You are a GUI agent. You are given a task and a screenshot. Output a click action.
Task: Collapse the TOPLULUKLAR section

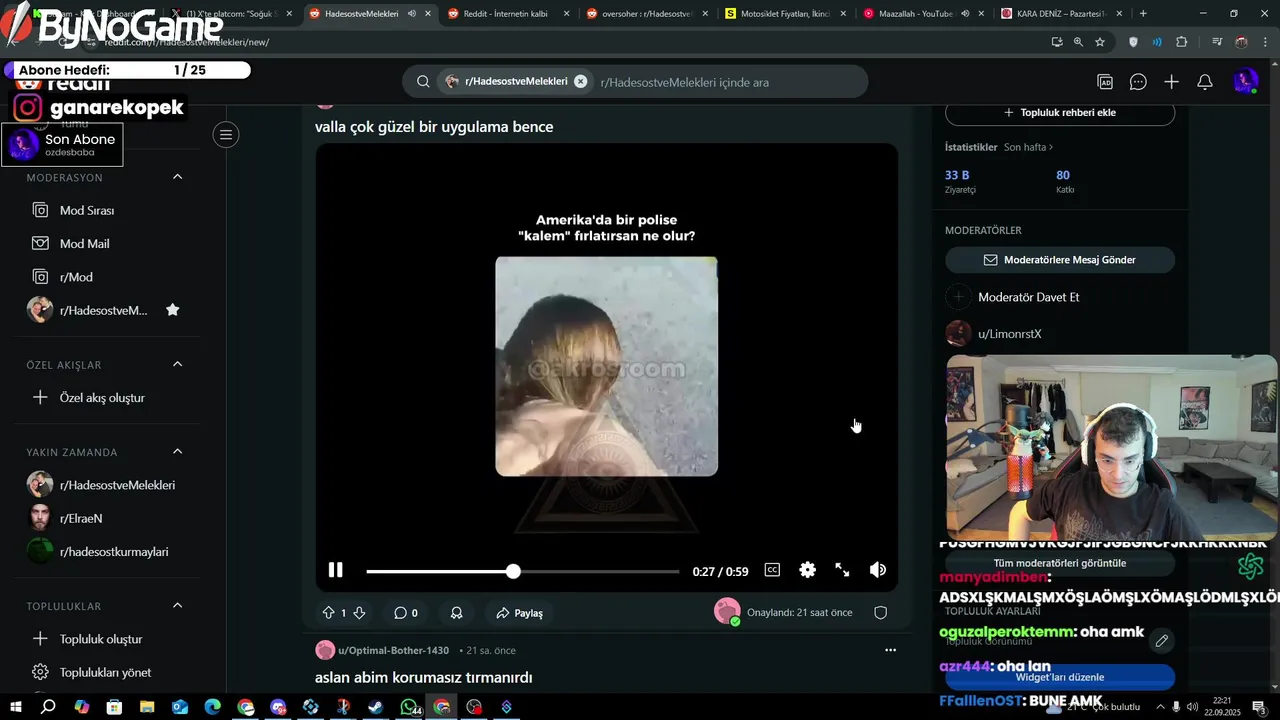[177, 605]
